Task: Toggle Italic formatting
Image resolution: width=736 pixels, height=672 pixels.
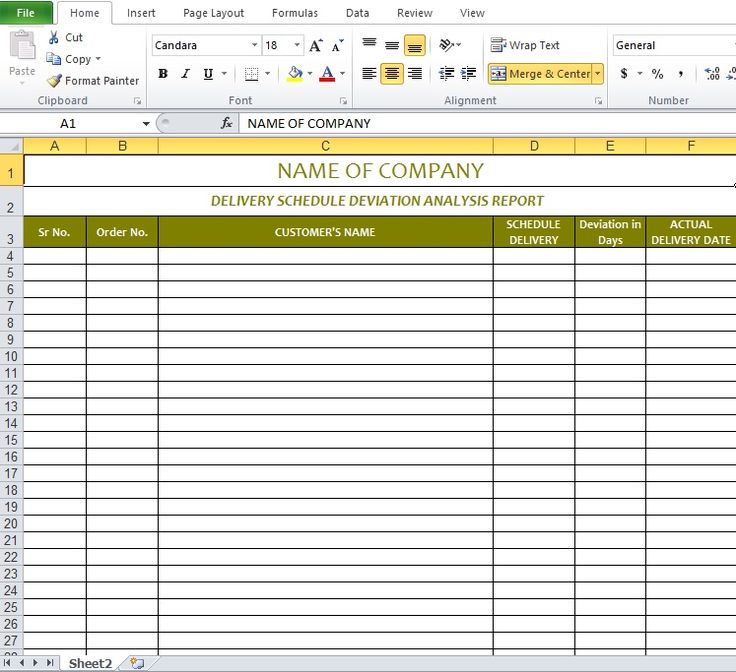Action: coord(186,74)
